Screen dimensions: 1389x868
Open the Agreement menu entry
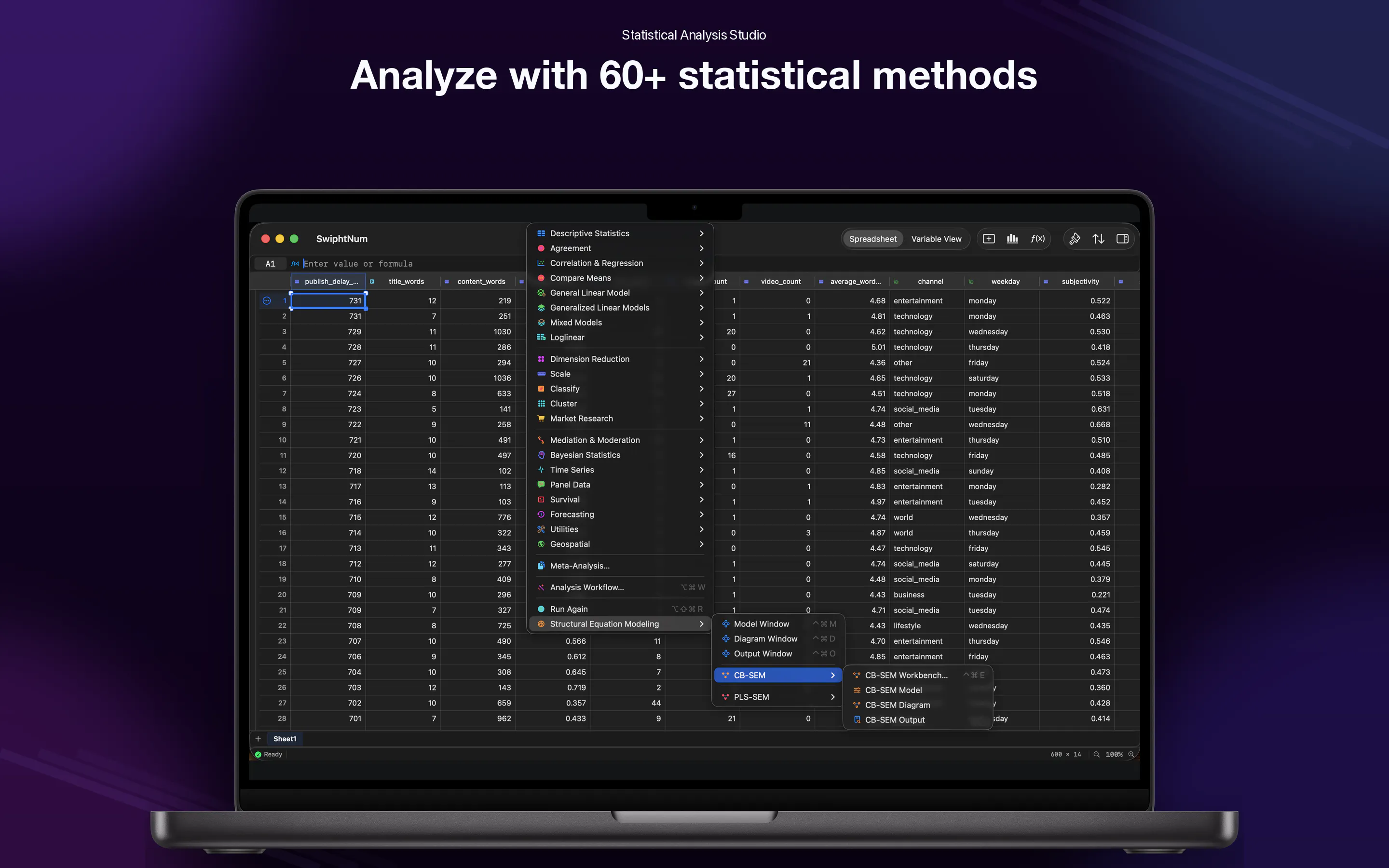[620, 248]
